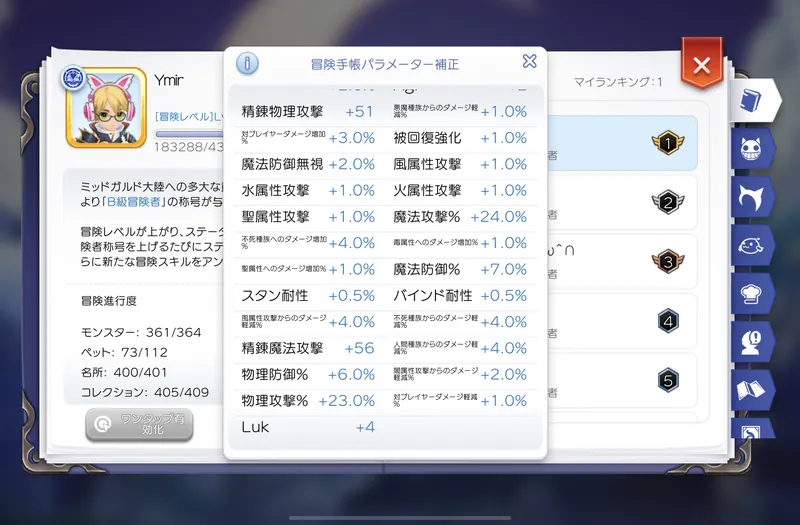Screen dimensions: 800x525
Task: Click the info icon in parameter popup
Action: (x=247, y=63)
